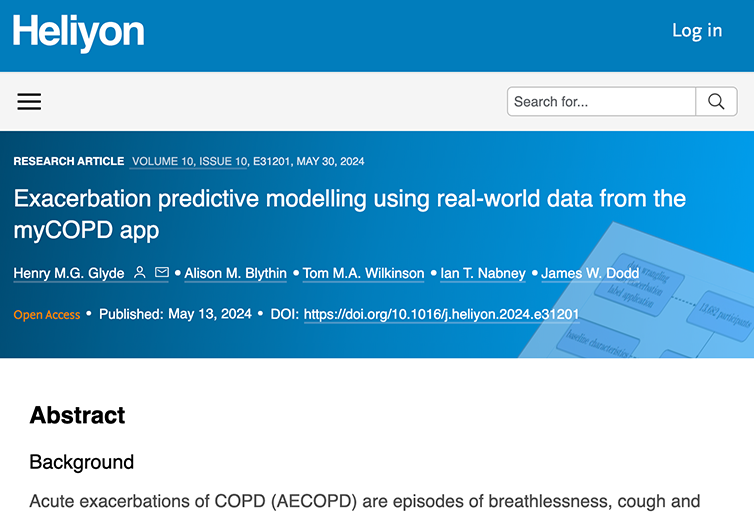This screenshot has height=520, width=756.
Task: Click the magnifying glass search button
Action: 716,102
